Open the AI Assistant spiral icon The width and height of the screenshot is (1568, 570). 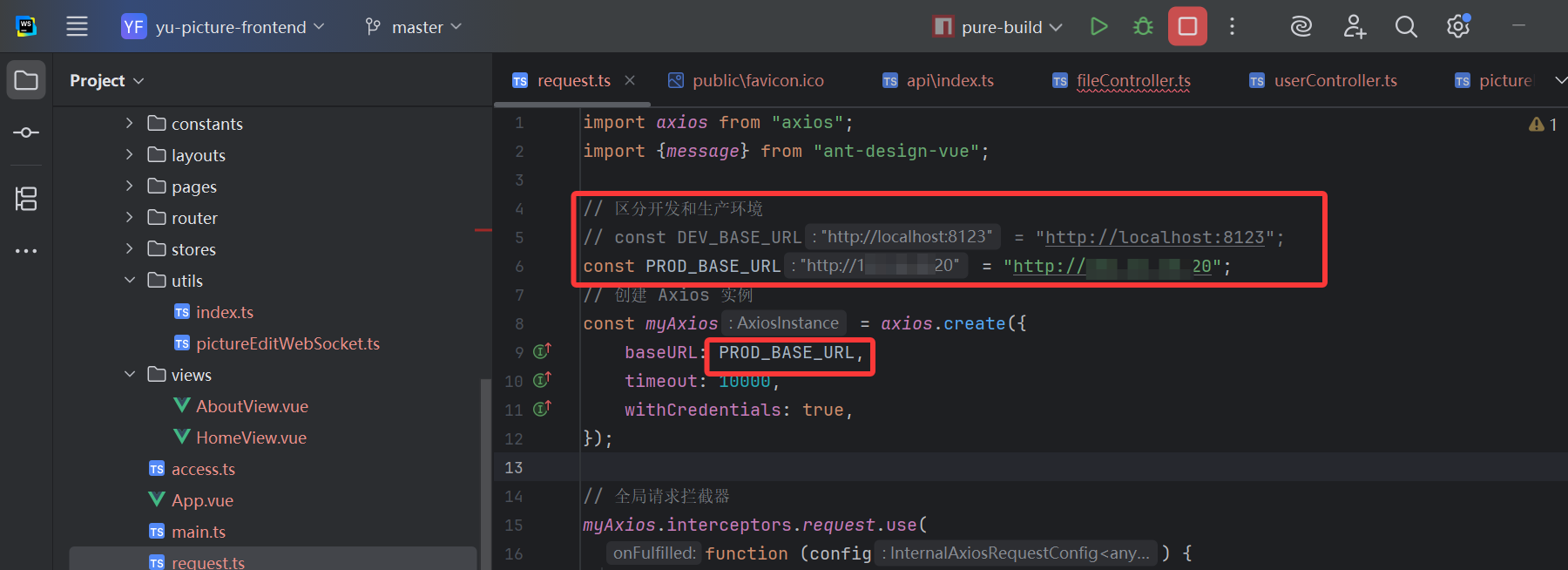[1301, 27]
